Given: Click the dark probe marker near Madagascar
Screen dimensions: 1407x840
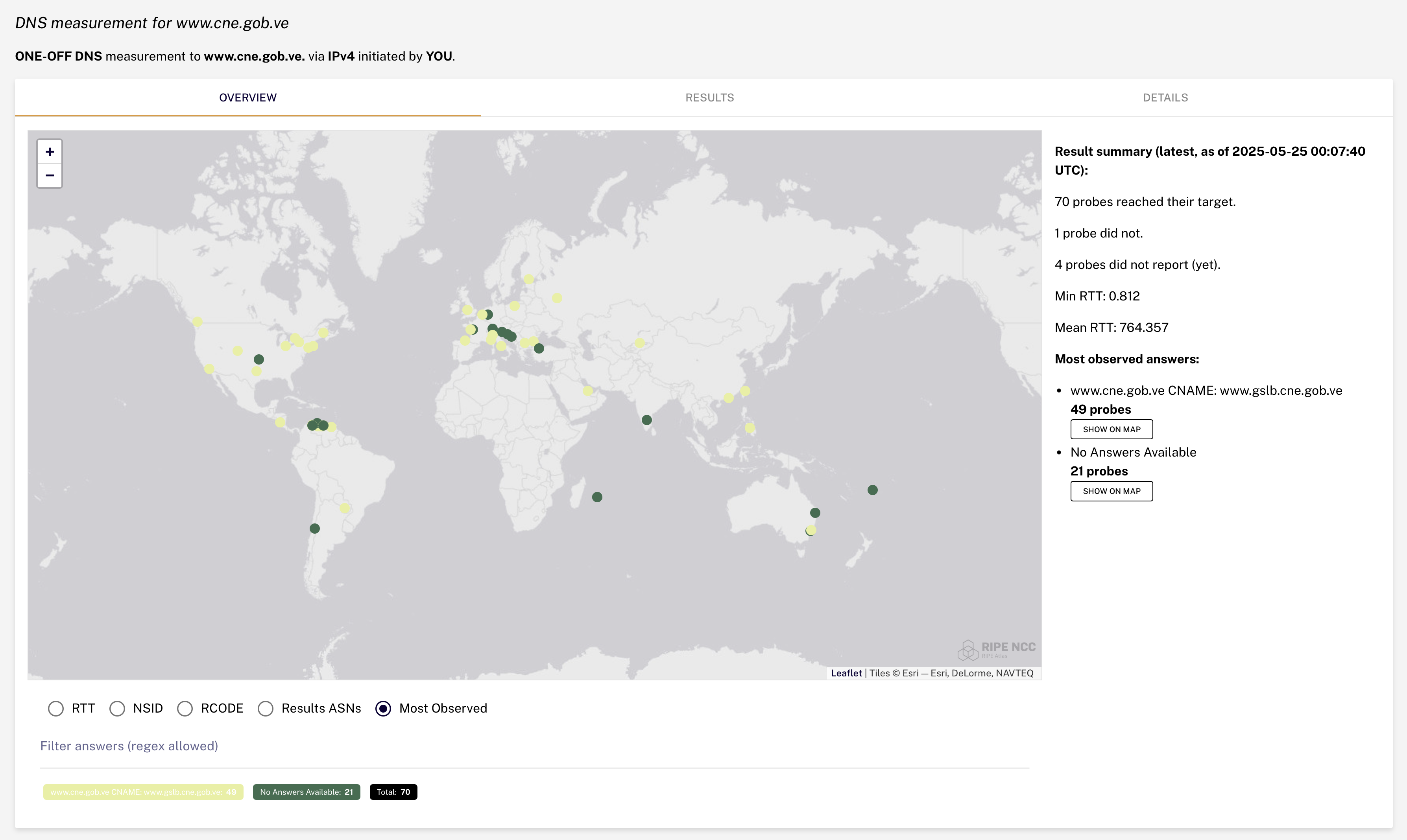Looking at the screenshot, I should (x=597, y=497).
